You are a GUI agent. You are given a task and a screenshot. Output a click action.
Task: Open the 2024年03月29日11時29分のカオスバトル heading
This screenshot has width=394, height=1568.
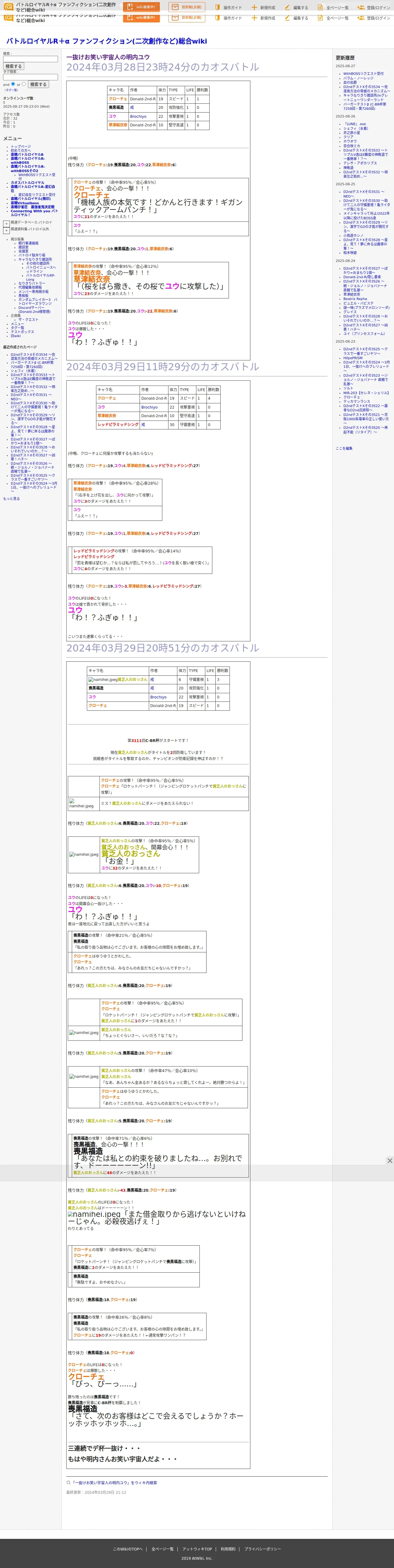(x=163, y=367)
